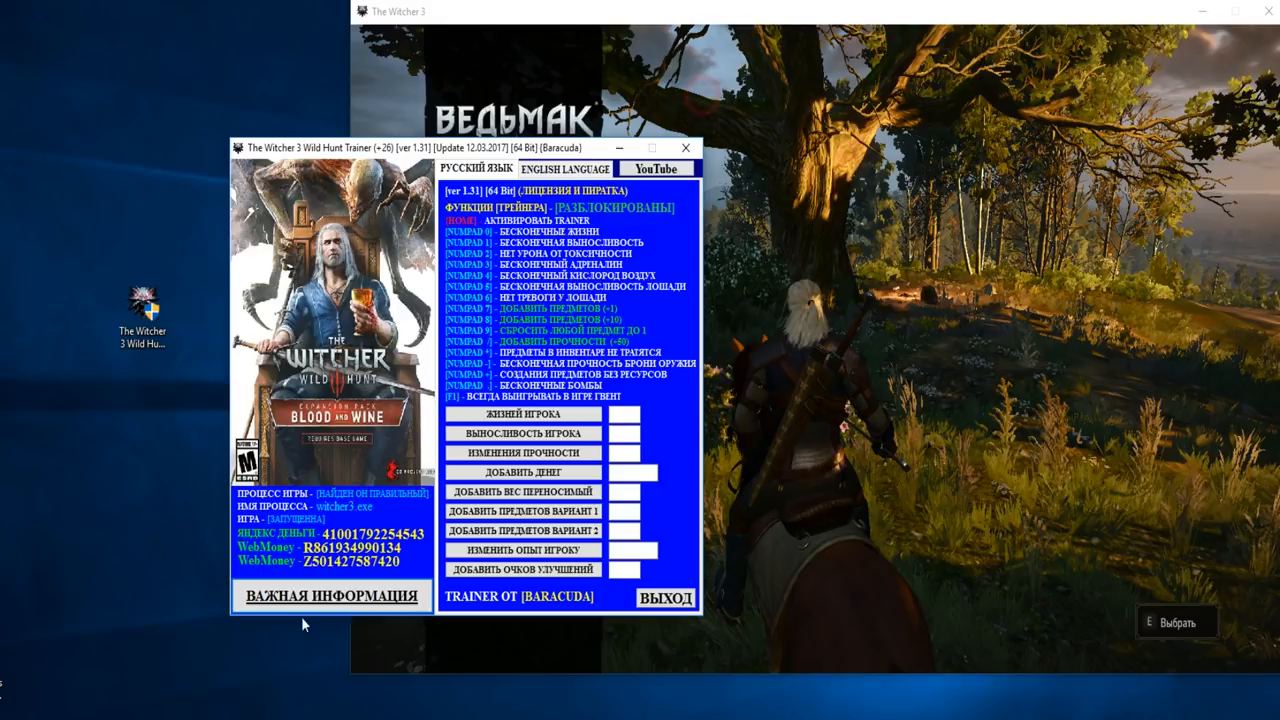
Task: Click [NUMPAD 0] БЕСКОНЕЧНЫЕ ЖИЗНИ line
Action: pos(522,231)
